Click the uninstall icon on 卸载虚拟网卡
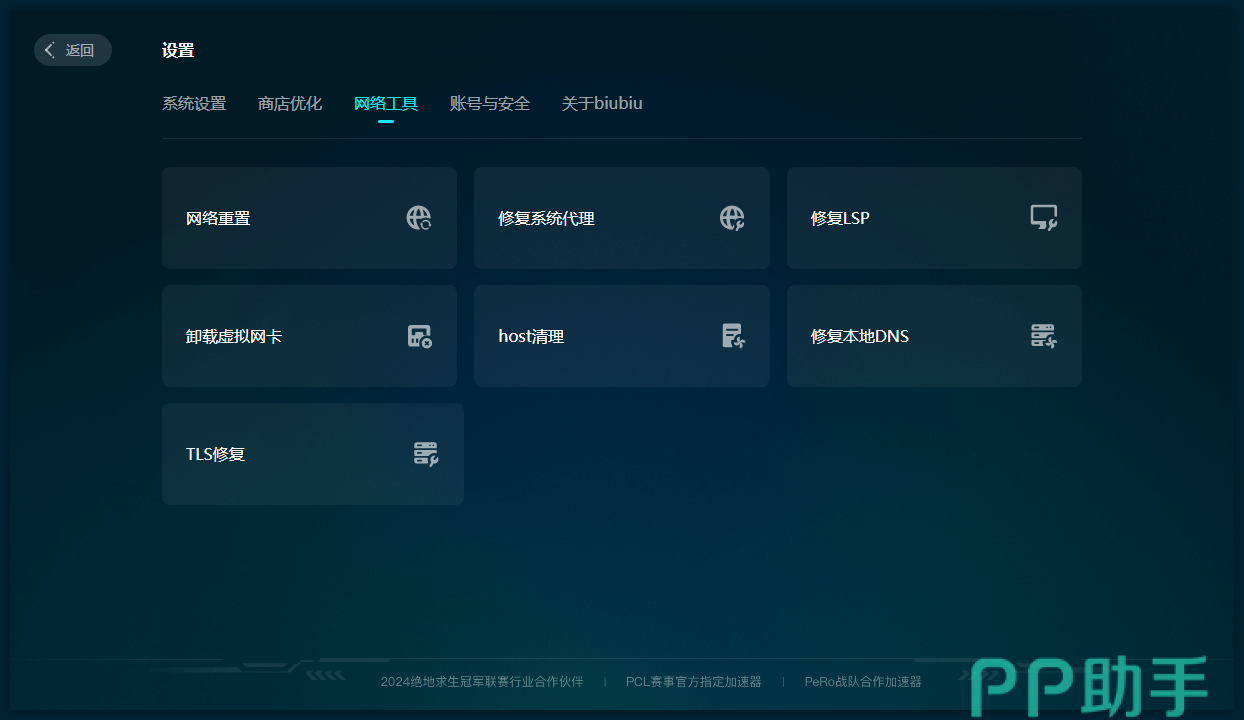This screenshot has width=1244, height=720. click(x=419, y=336)
